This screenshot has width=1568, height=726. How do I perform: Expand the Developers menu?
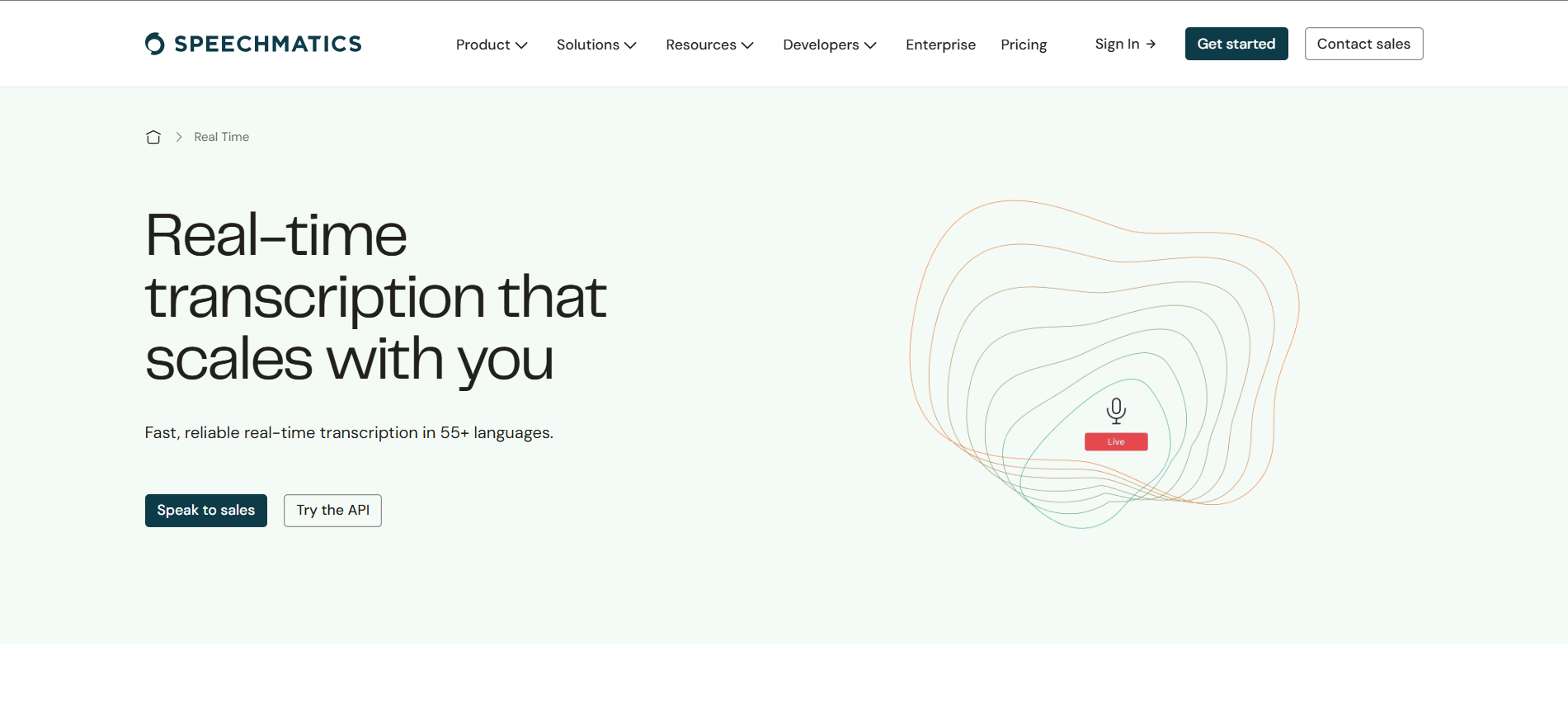tap(830, 45)
